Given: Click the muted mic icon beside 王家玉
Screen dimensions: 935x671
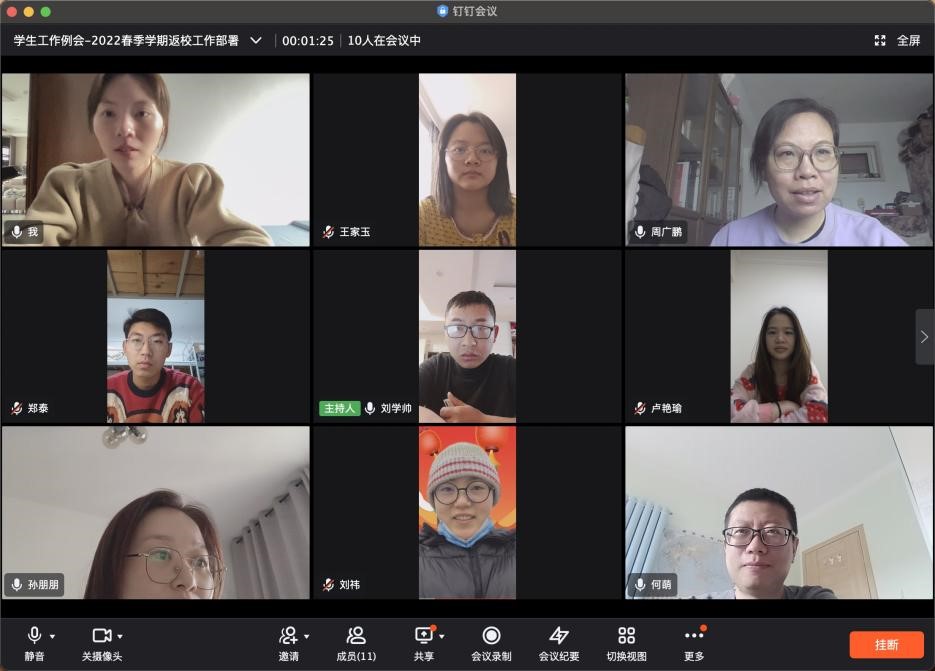Looking at the screenshot, I should tap(328, 232).
